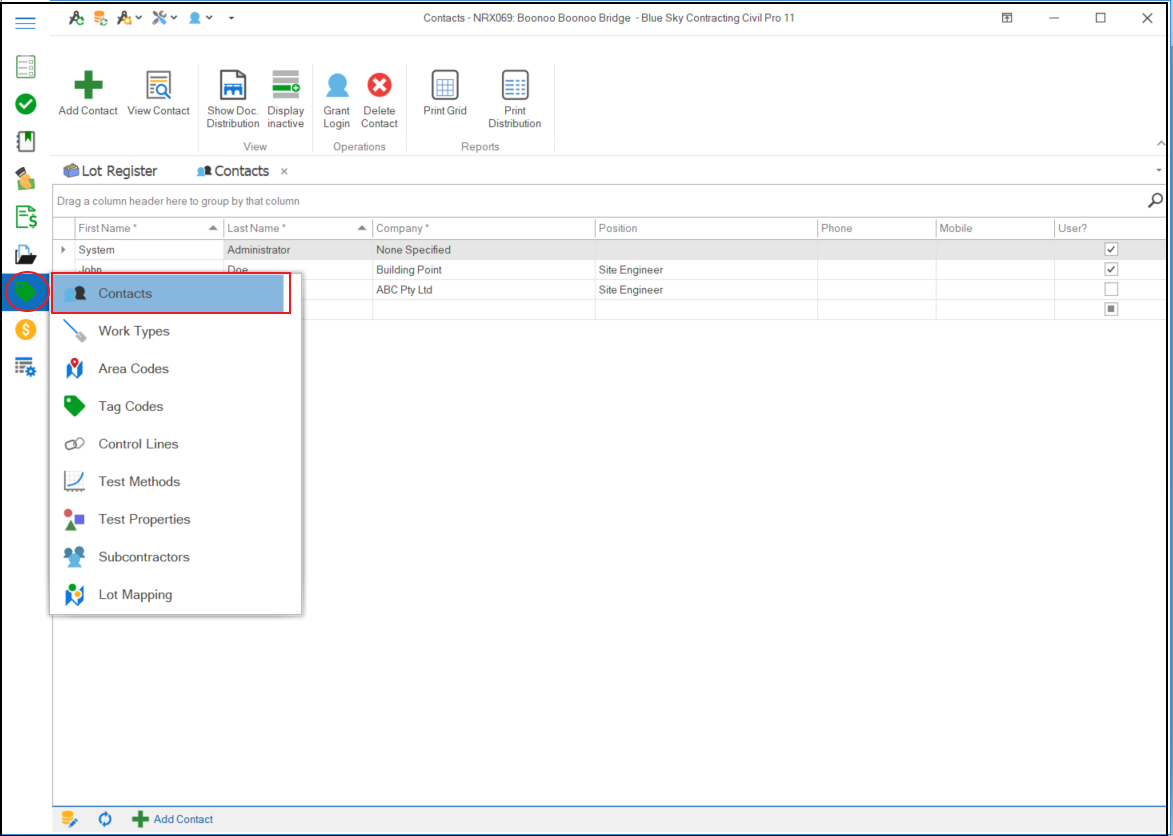Toggle Display inactive contacts

point(286,86)
